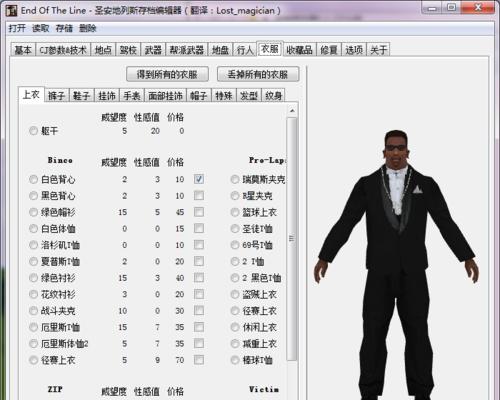This screenshot has width=500, height=400.
Task: Open the 裤子 clothing sub-tab
Action: (x=56, y=96)
